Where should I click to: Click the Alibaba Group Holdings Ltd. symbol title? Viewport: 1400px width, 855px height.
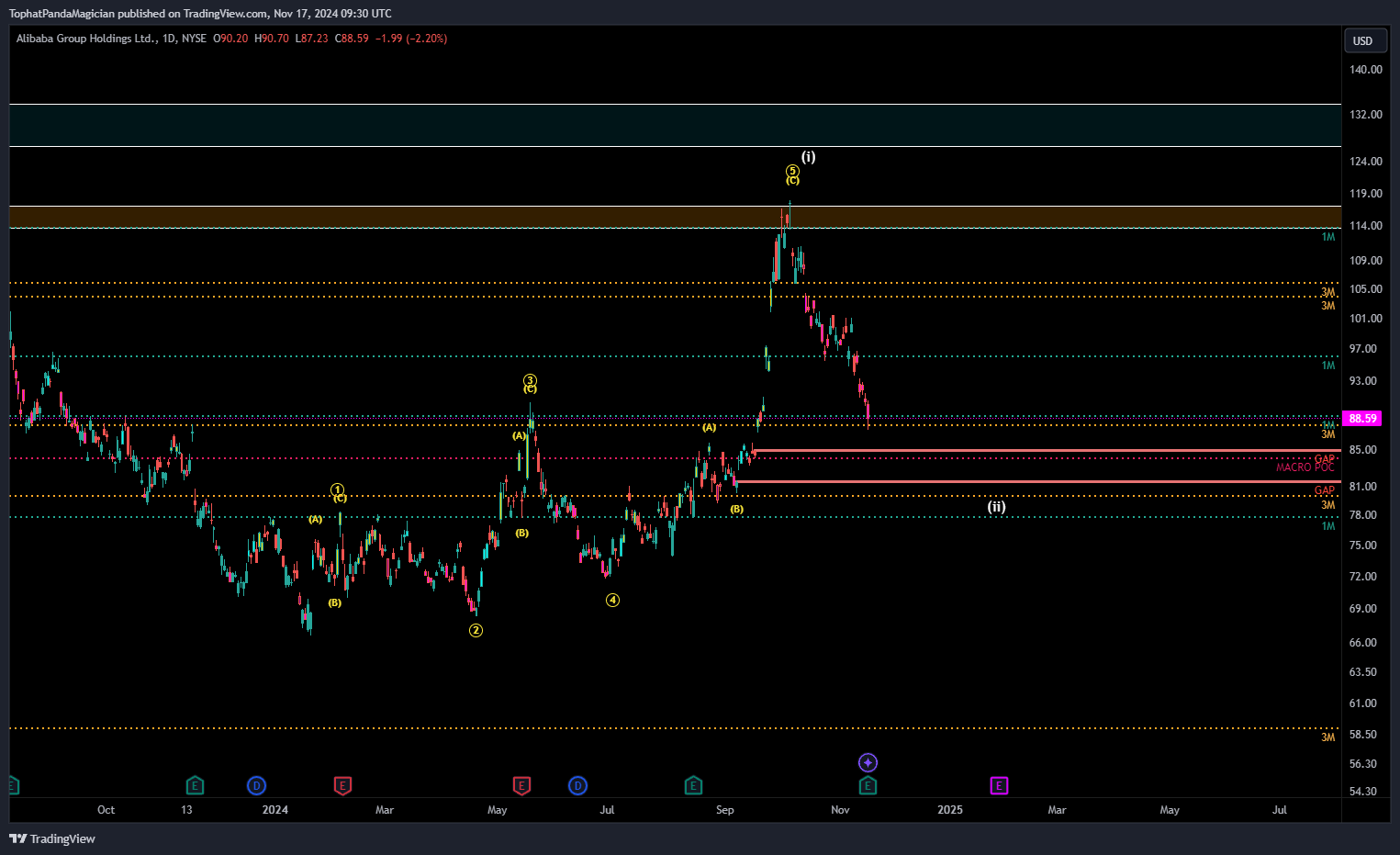pyautogui.click(x=85, y=39)
